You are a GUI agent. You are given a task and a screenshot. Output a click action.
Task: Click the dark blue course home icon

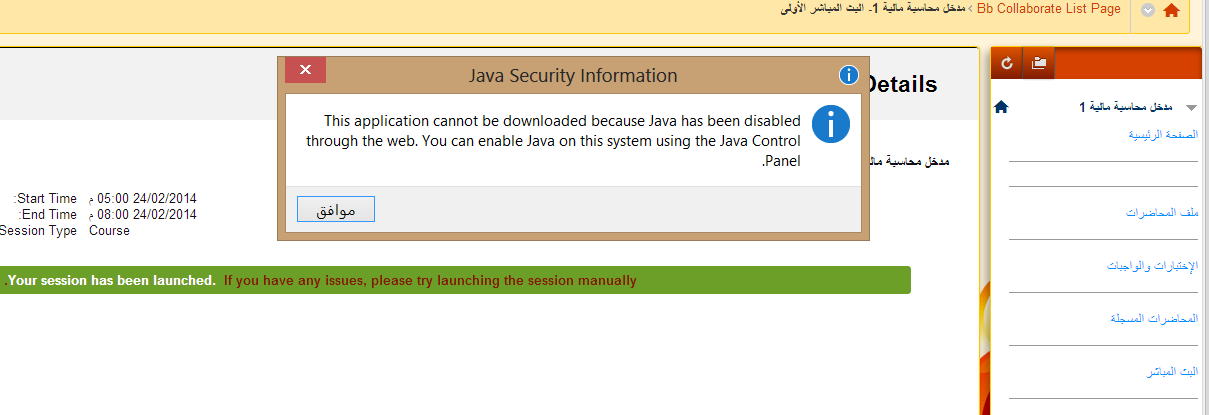pyautogui.click(x=1001, y=106)
